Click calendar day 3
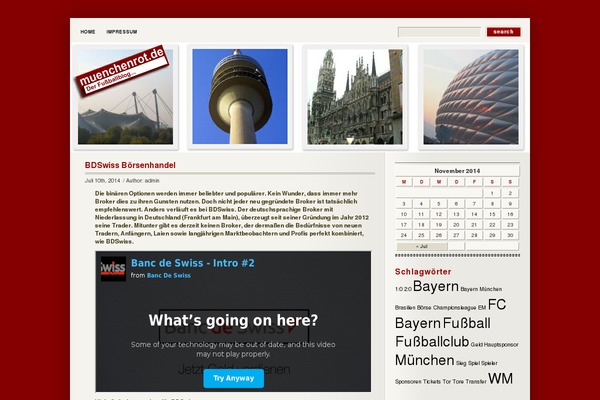The height and width of the screenshot is (400, 600). pos(404,204)
